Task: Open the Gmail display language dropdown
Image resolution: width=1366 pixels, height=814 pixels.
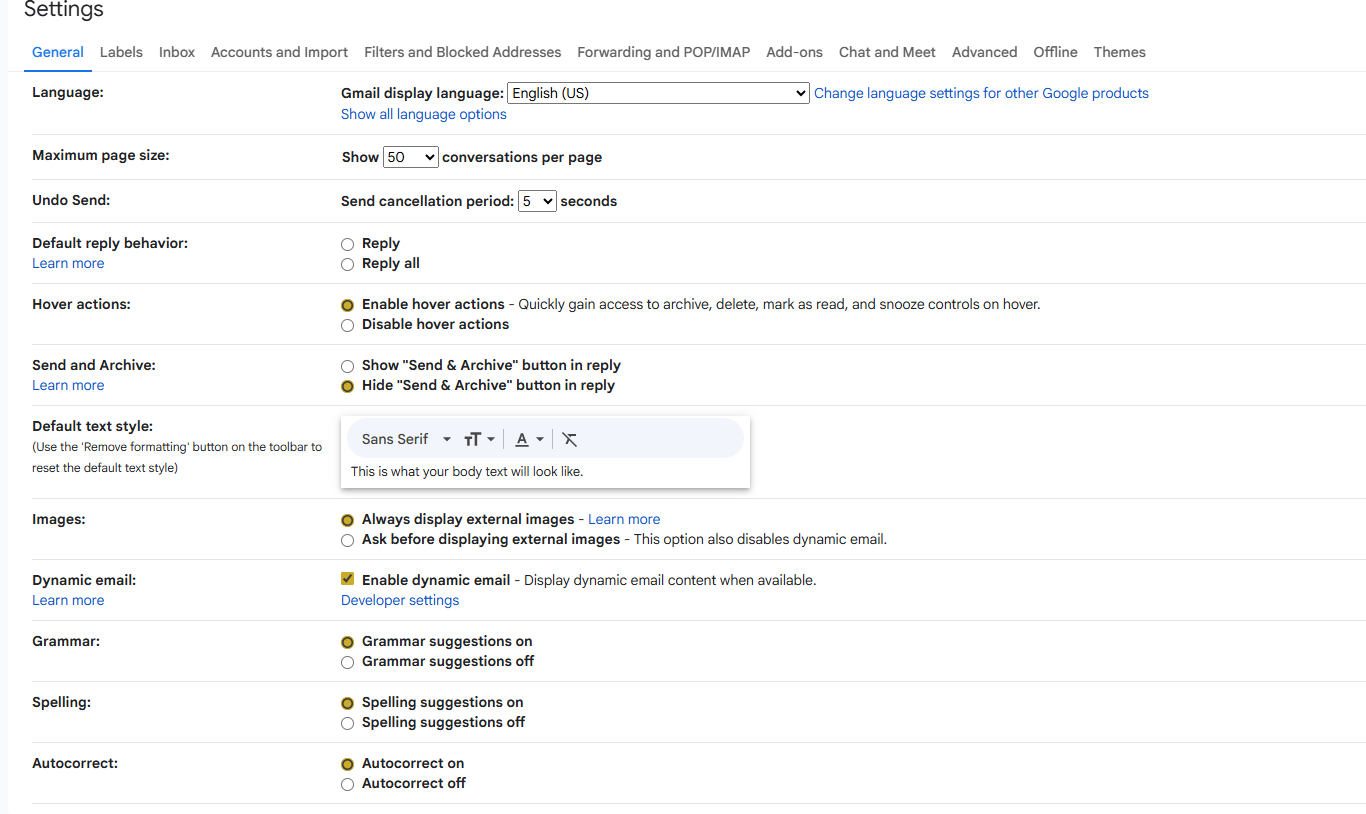Action: click(657, 92)
